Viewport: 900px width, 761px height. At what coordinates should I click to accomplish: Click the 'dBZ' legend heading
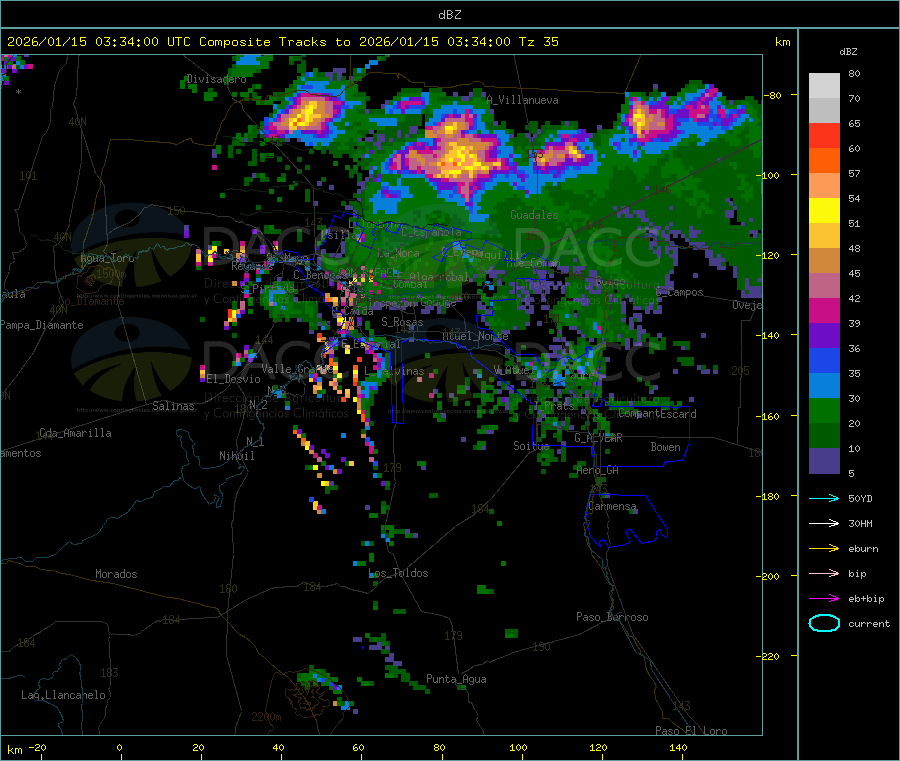(848, 52)
